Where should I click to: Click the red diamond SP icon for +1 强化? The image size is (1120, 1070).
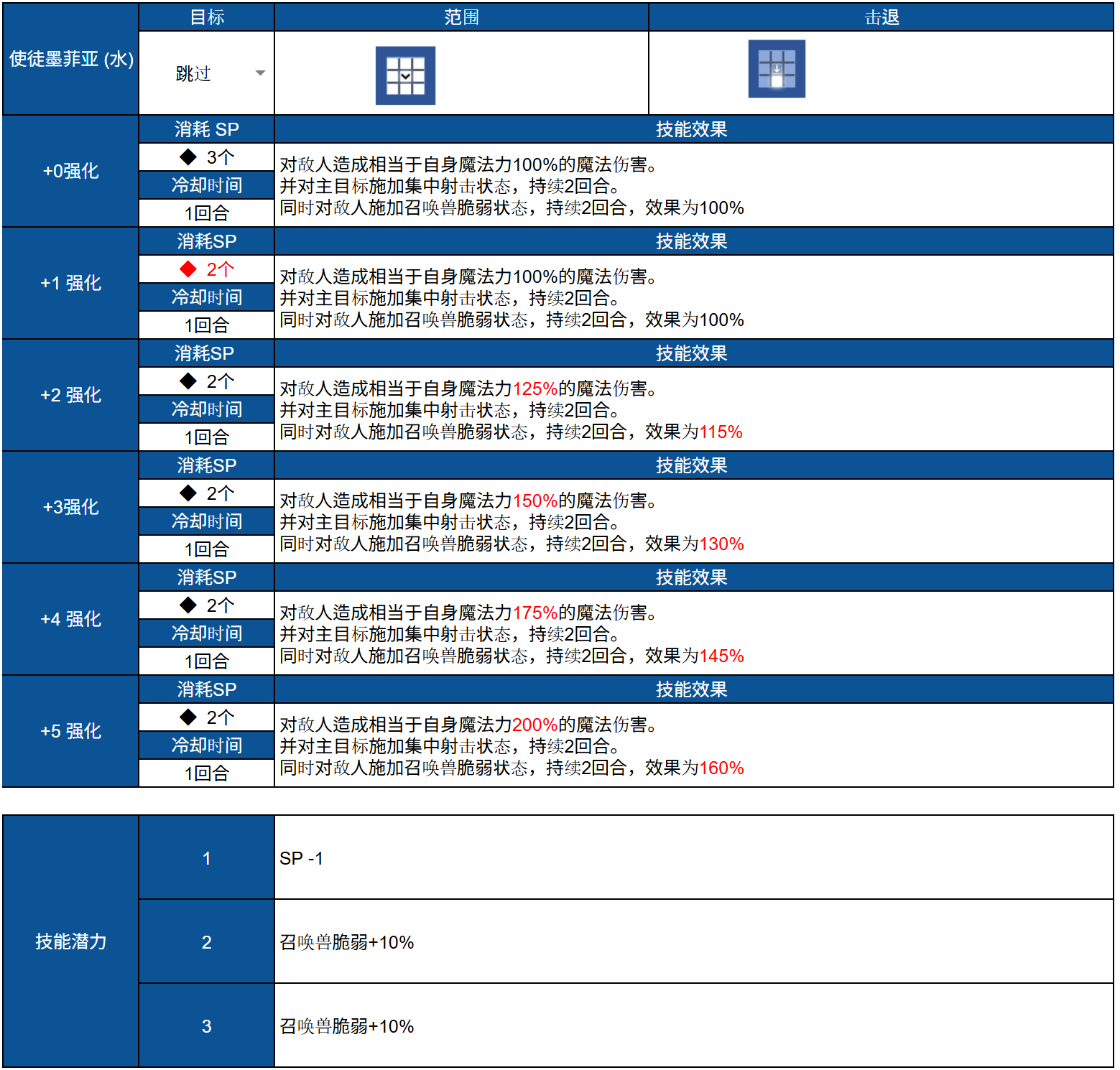click(x=188, y=269)
